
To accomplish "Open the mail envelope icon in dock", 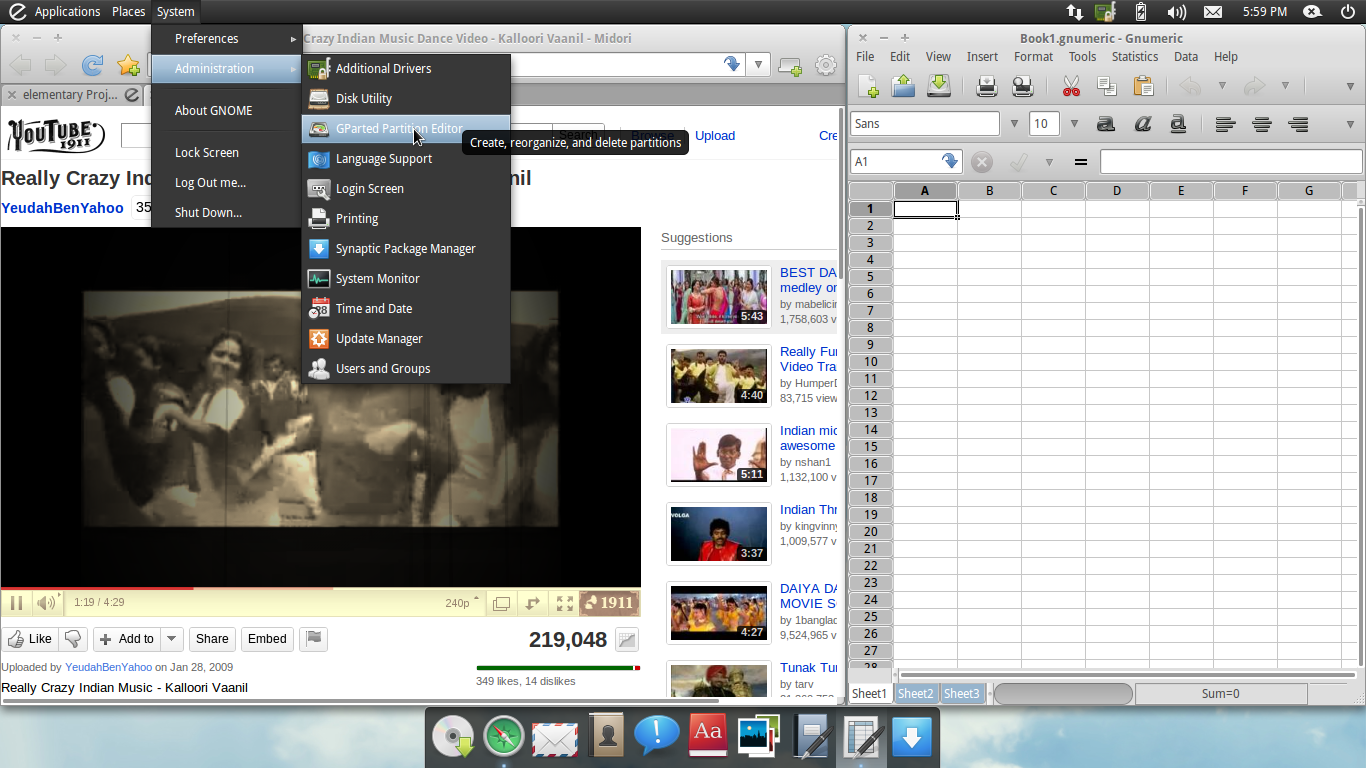I will pyautogui.click(x=555, y=738).
